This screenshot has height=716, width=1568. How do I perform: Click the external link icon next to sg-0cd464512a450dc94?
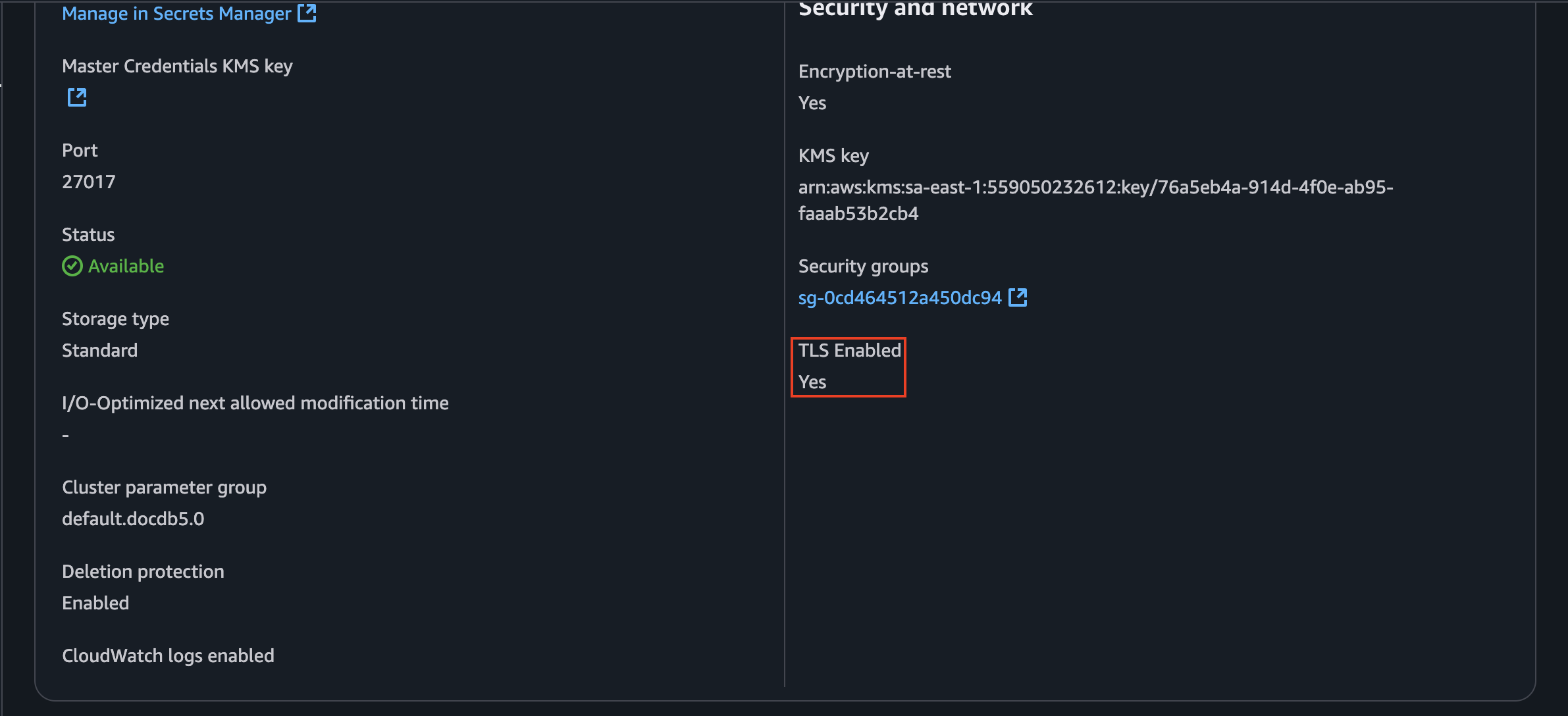click(x=1018, y=297)
